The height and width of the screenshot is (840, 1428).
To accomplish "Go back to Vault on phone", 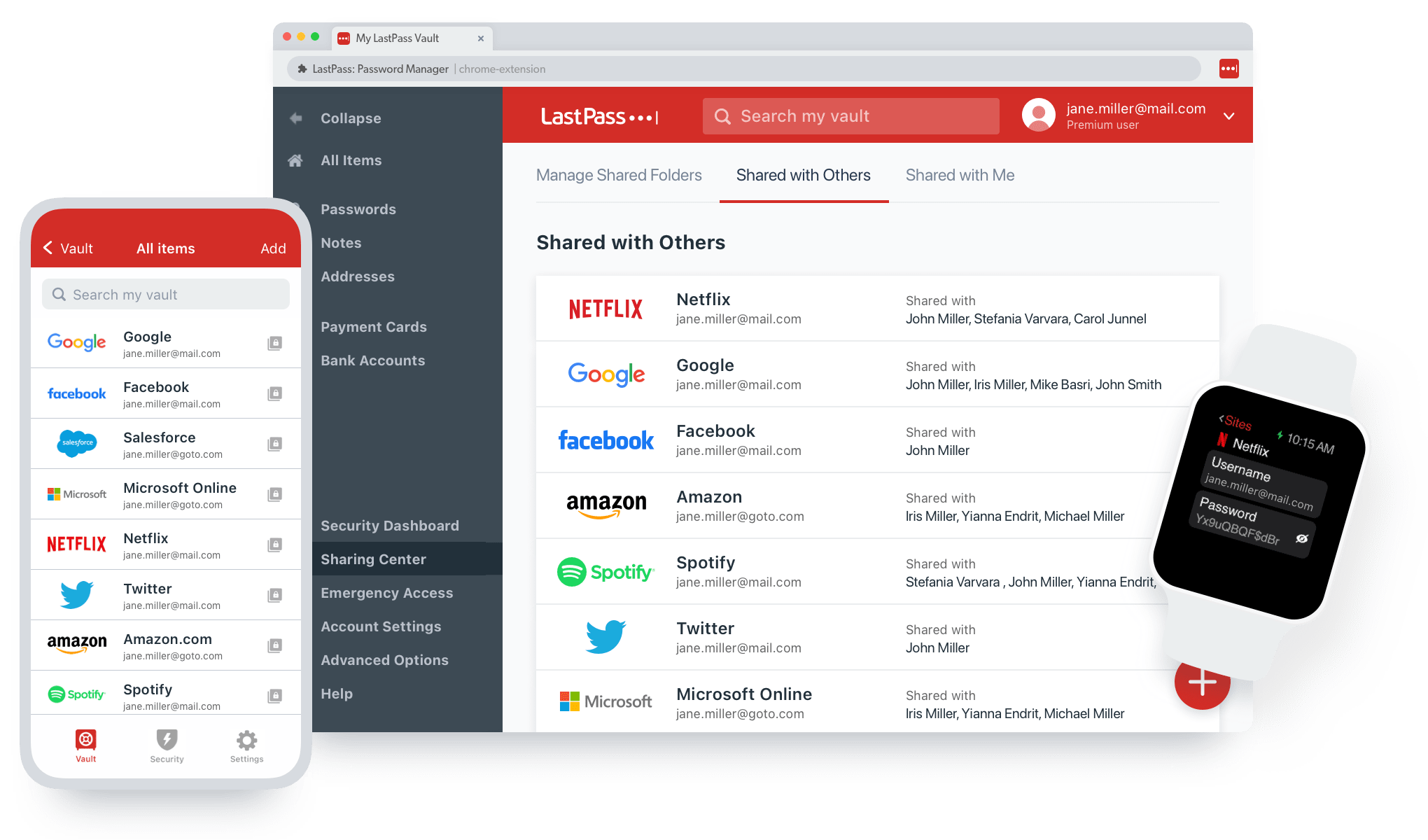I will coord(68,248).
